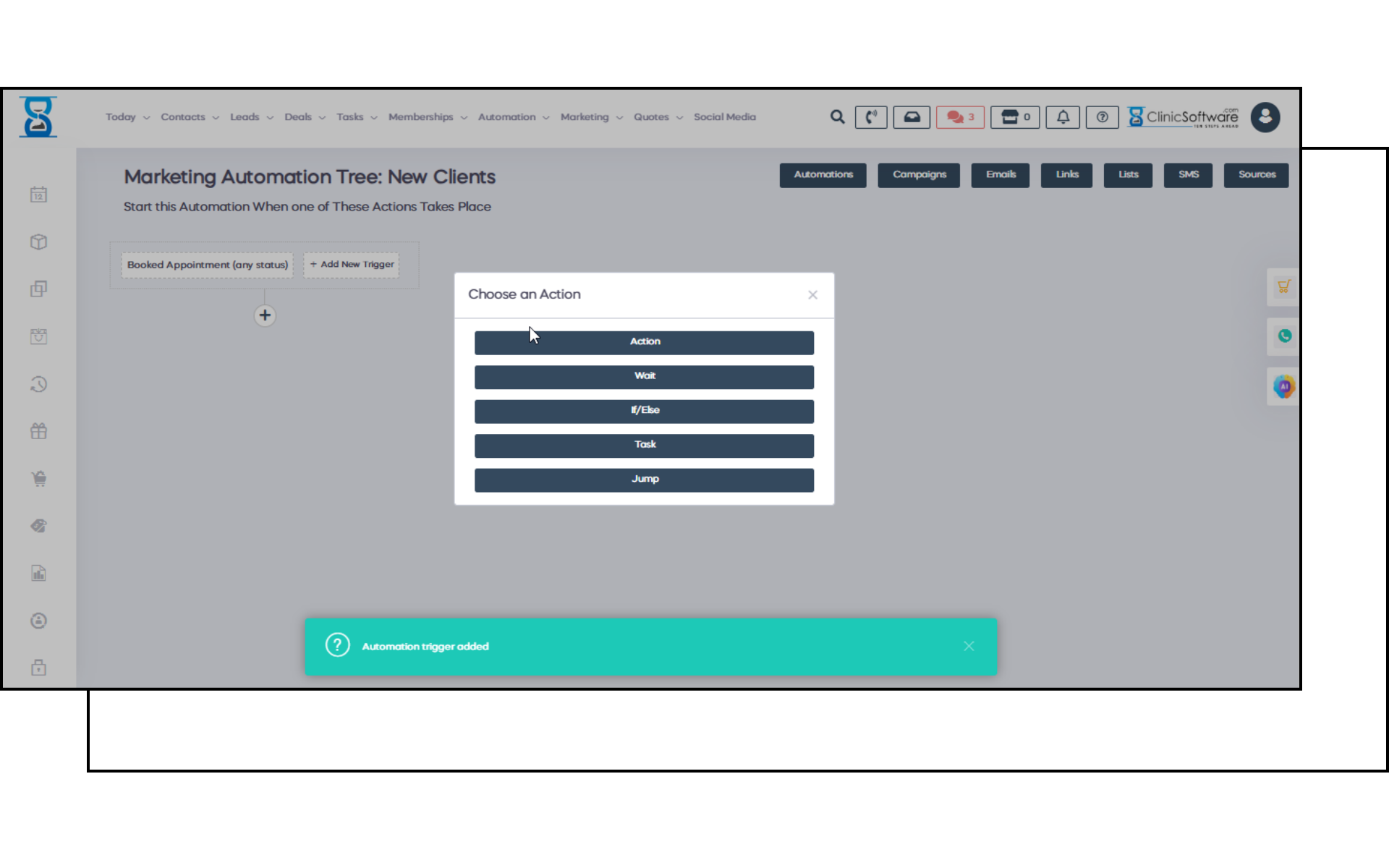
Task: Switch to the Campaigns section
Action: pyautogui.click(x=919, y=175)
